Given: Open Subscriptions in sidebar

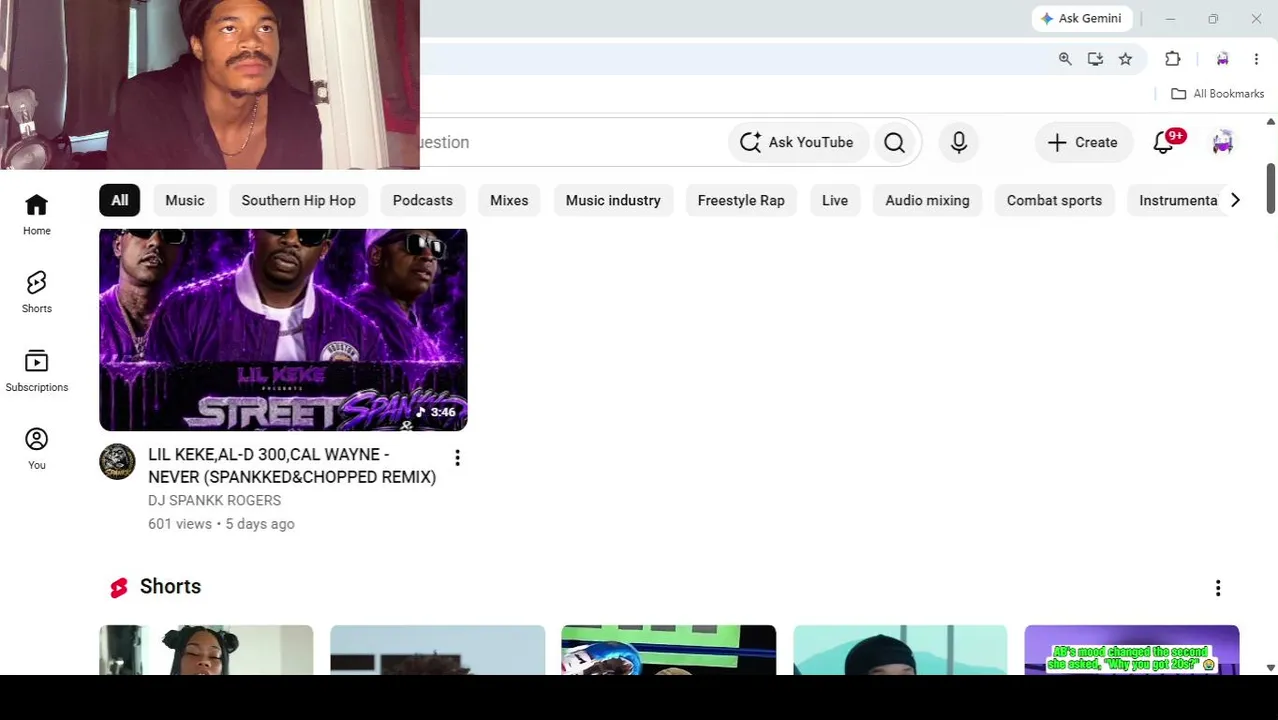Looking at the screenshot, I should [36, 370].
